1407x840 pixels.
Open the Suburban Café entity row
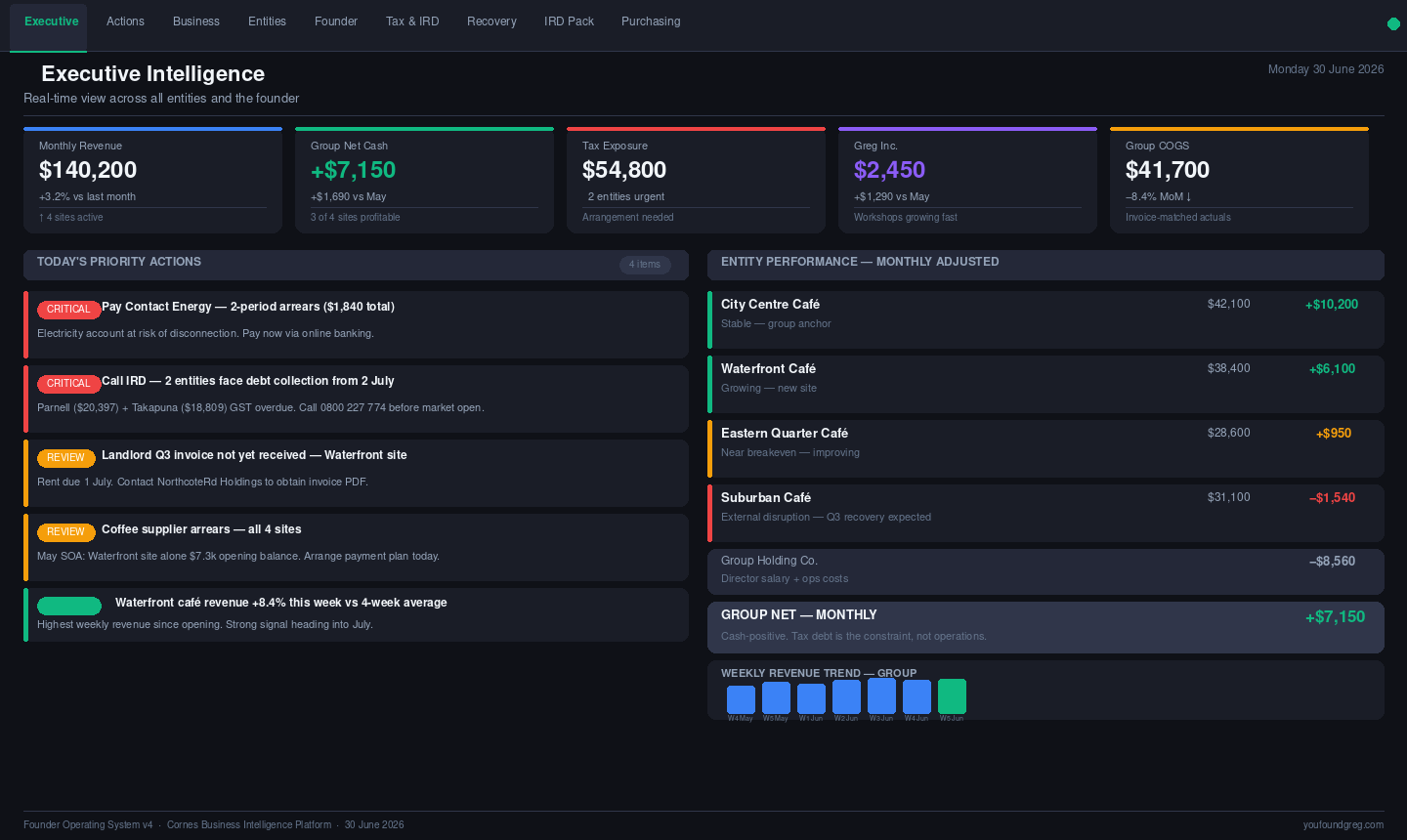pyautogui.click(x=1045, y=513)
